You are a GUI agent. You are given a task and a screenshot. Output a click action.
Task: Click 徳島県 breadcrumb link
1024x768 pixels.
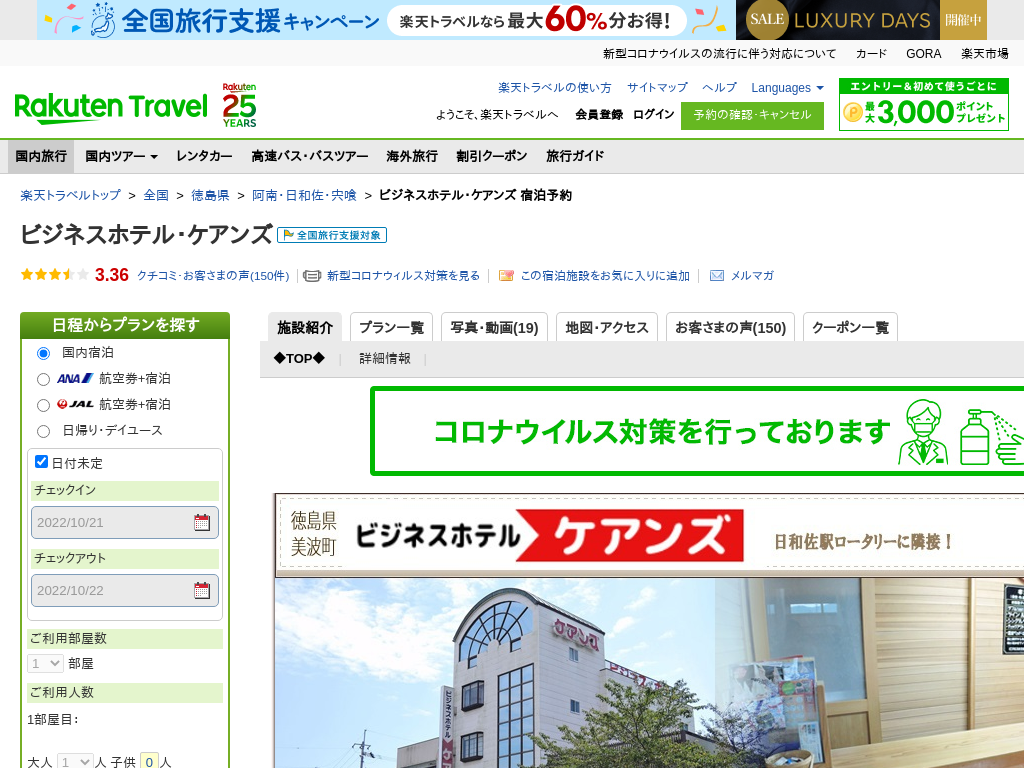click(210, 195)
